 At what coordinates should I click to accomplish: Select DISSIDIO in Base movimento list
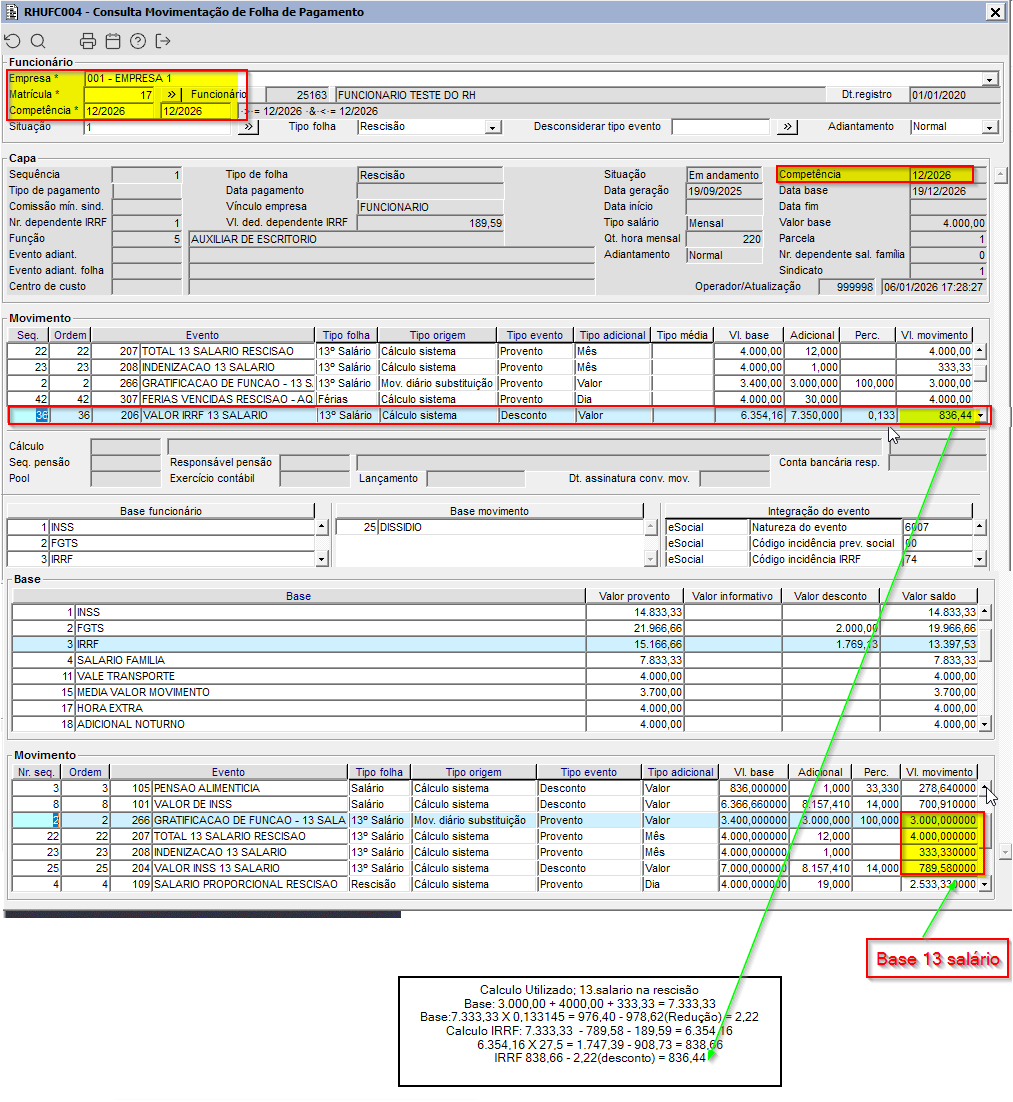click(x=489, y=527)
